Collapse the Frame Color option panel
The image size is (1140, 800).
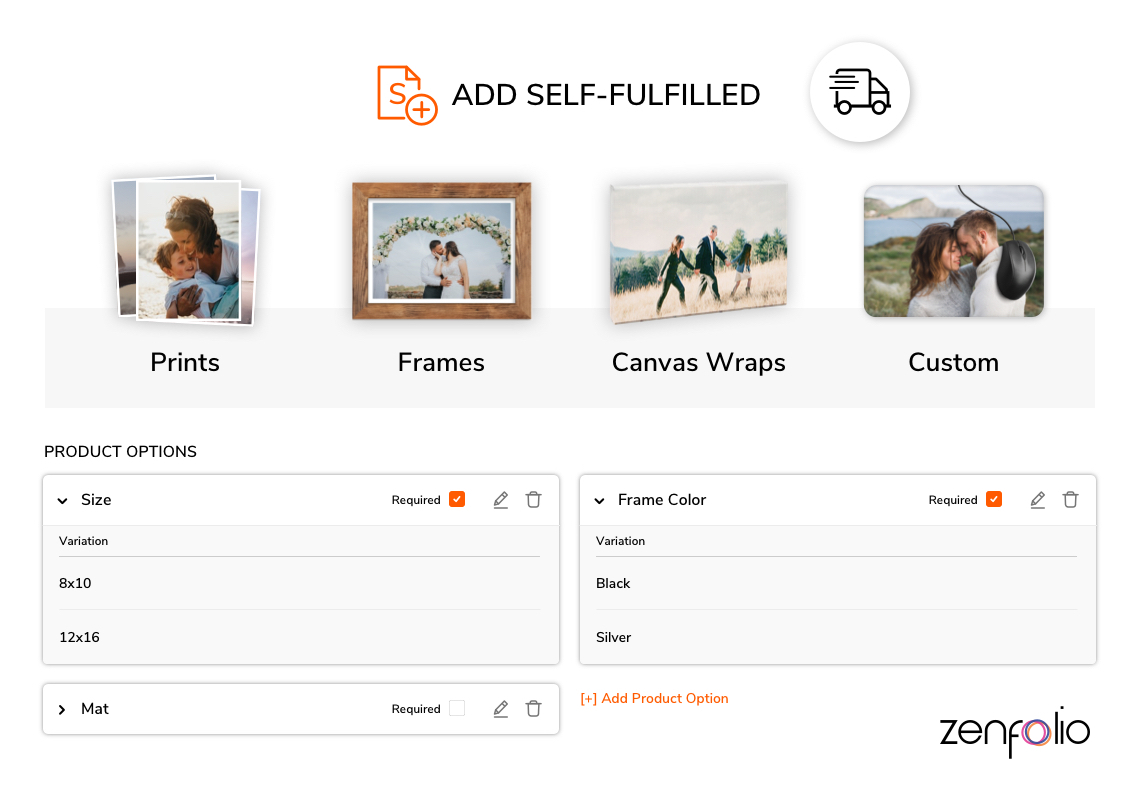pos(600,501)
